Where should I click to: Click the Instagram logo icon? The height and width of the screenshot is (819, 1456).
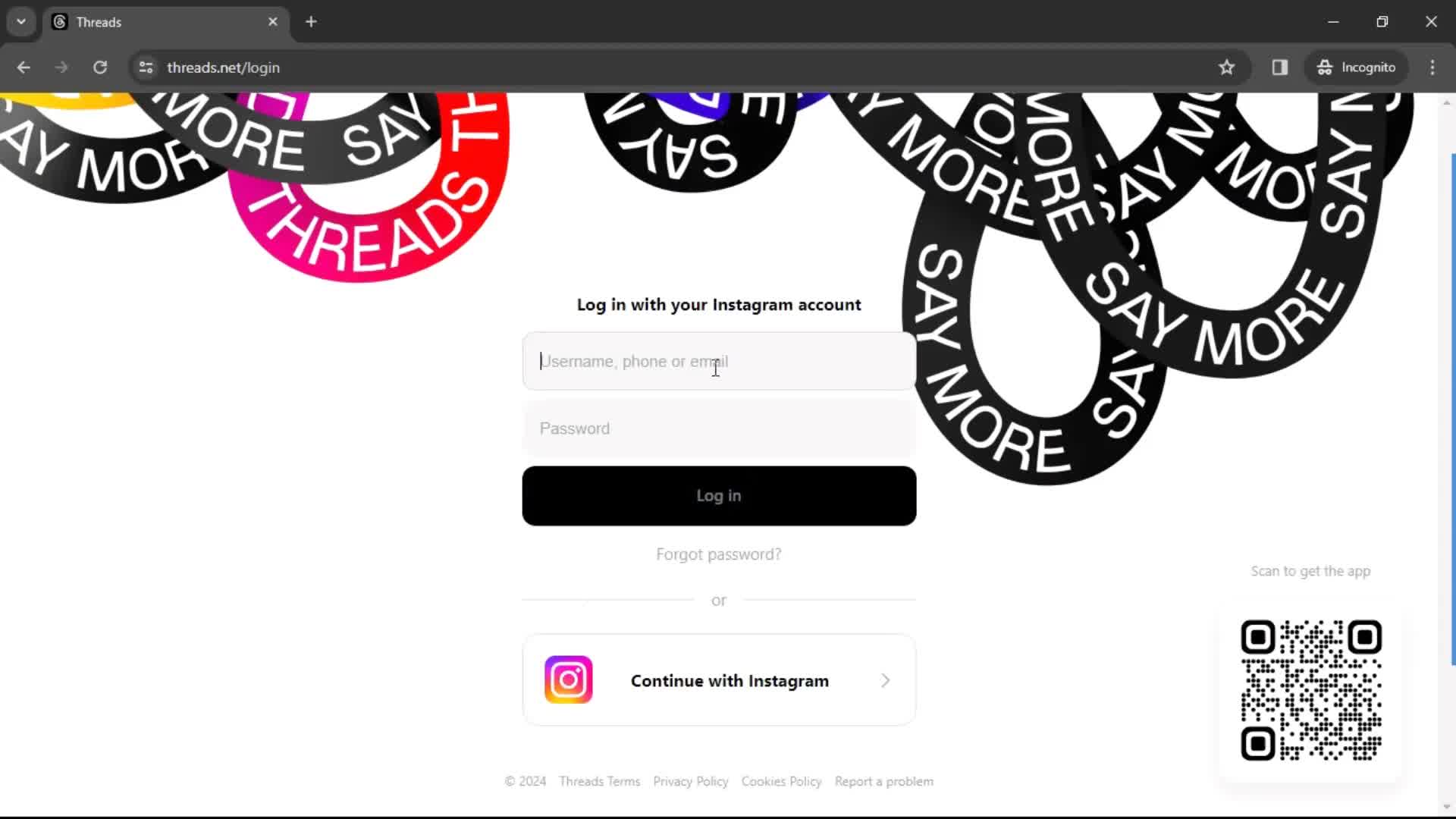coord(569,681)
